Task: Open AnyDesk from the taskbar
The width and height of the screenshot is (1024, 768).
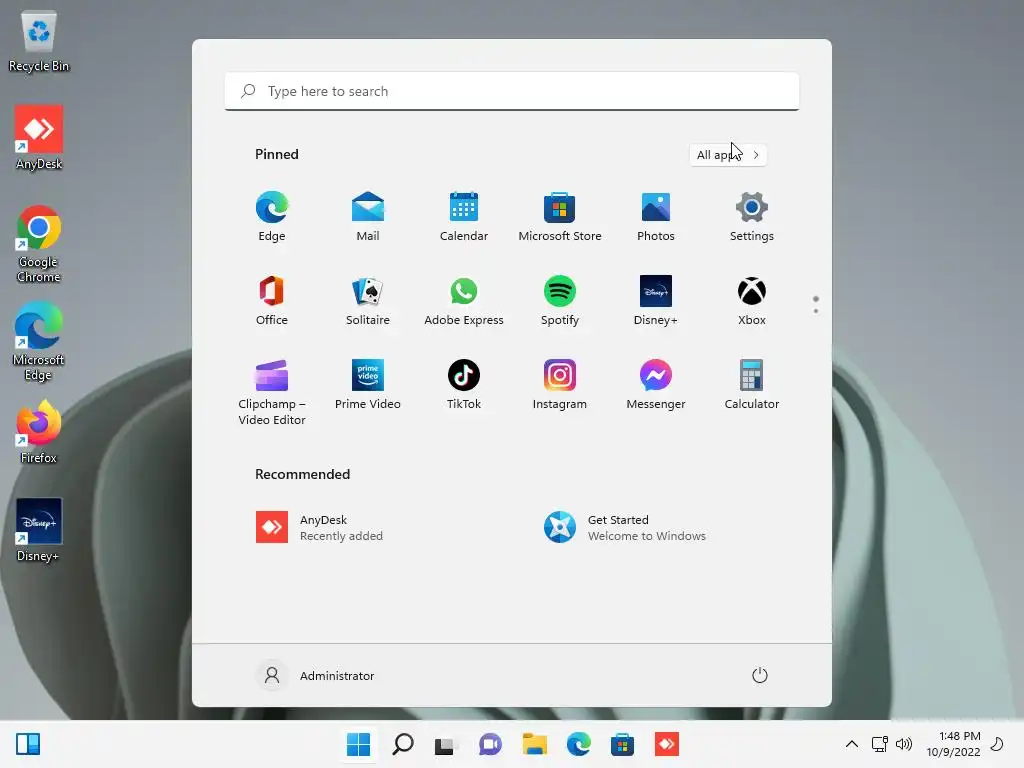Action: pos(667,744)
